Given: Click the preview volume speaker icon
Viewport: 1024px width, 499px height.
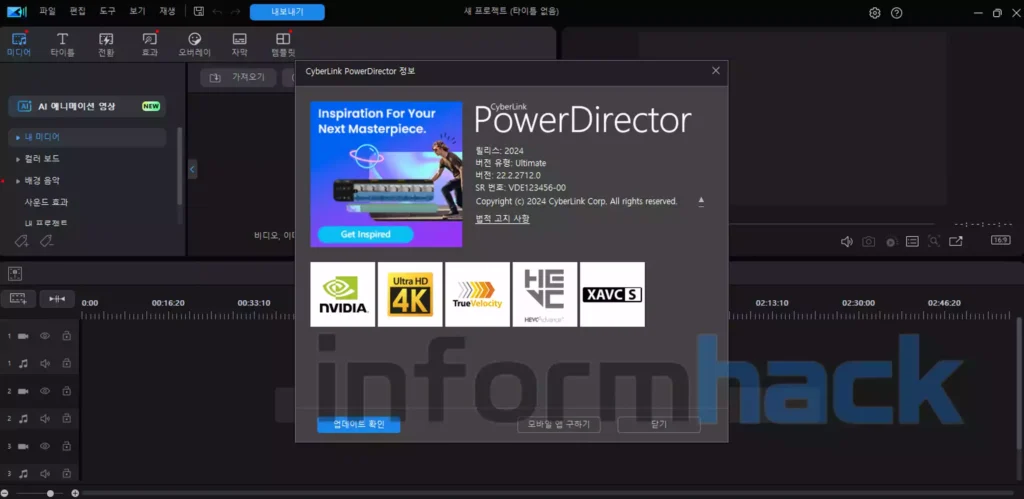Looking at the screenshot, I should coord(846,242).
